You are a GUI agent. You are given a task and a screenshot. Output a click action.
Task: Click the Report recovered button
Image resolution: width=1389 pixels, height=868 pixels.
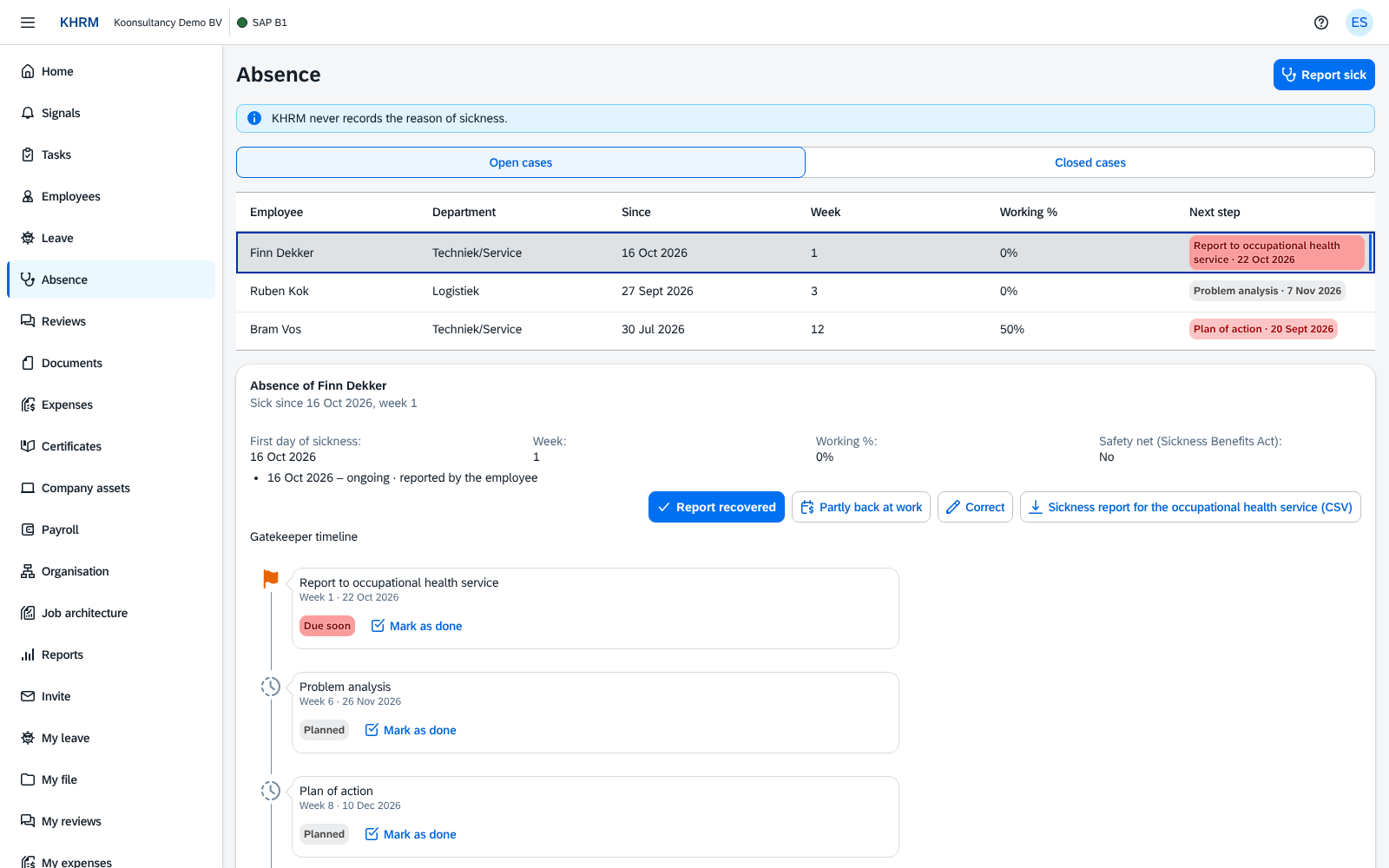tap(716, 507)
